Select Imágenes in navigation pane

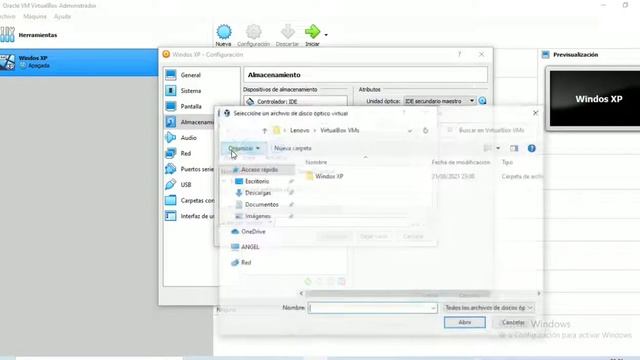[x=258, y=216]
